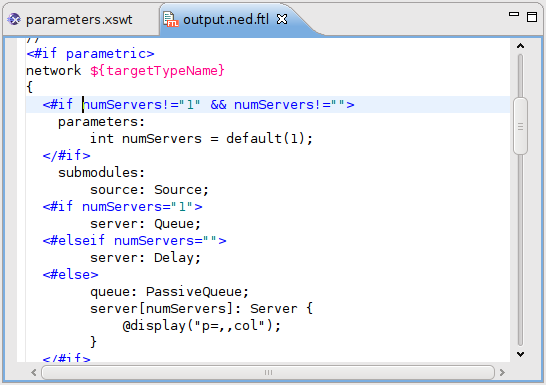Click the 'network' keyword
This screenshot has width=546, height=385.
[x=54, y=71]
